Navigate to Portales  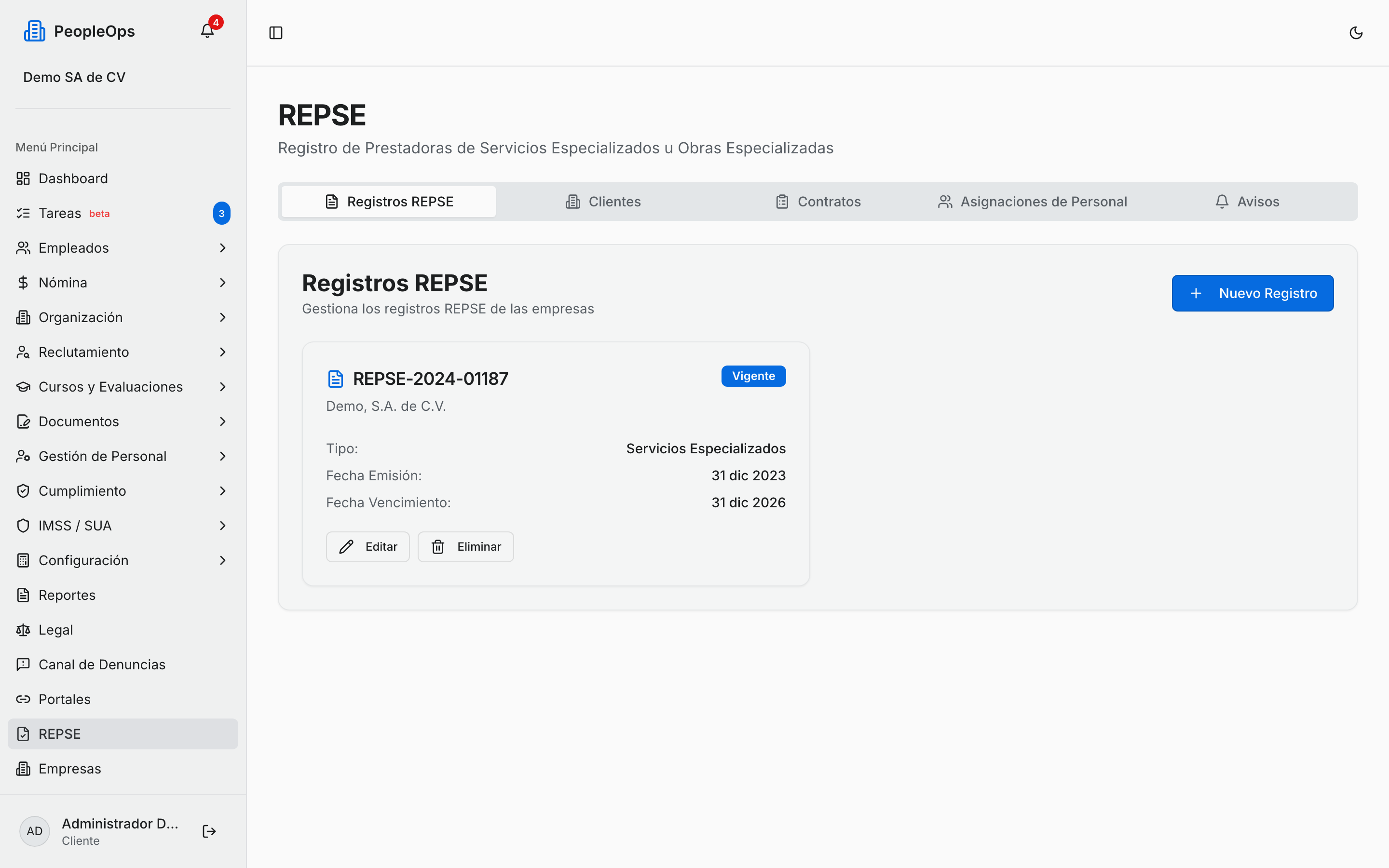(123, 699)
